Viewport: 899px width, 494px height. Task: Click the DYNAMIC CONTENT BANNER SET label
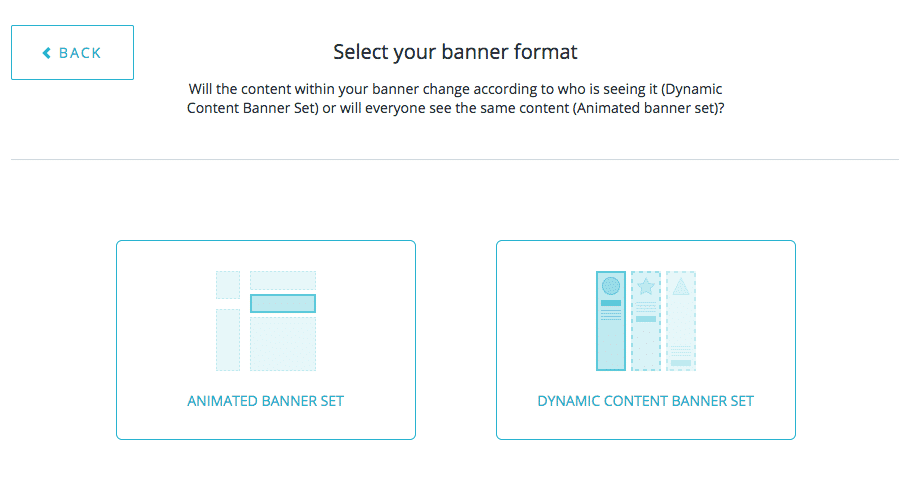point(645,401)
